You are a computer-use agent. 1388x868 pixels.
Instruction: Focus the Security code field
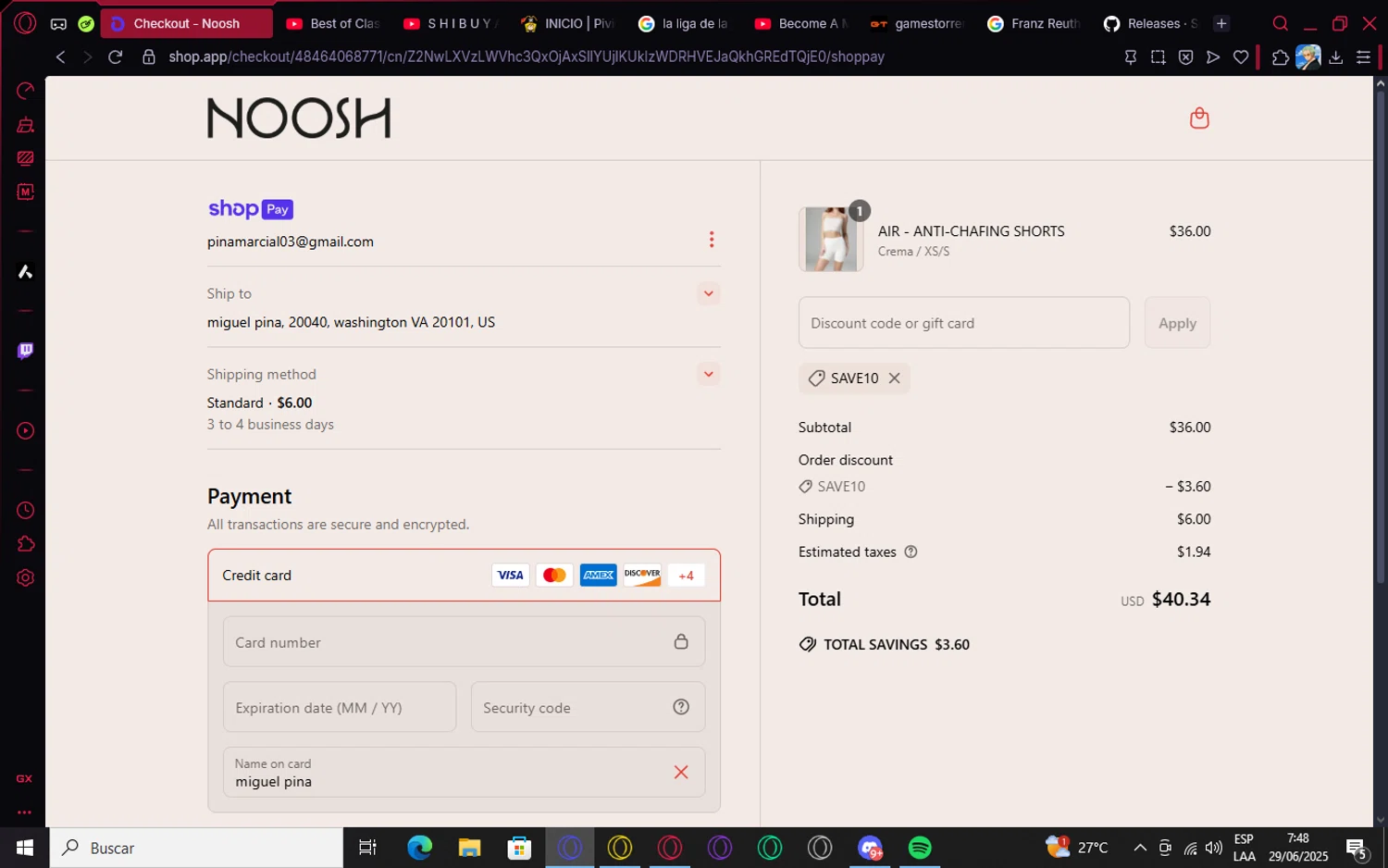coord(588,707)
